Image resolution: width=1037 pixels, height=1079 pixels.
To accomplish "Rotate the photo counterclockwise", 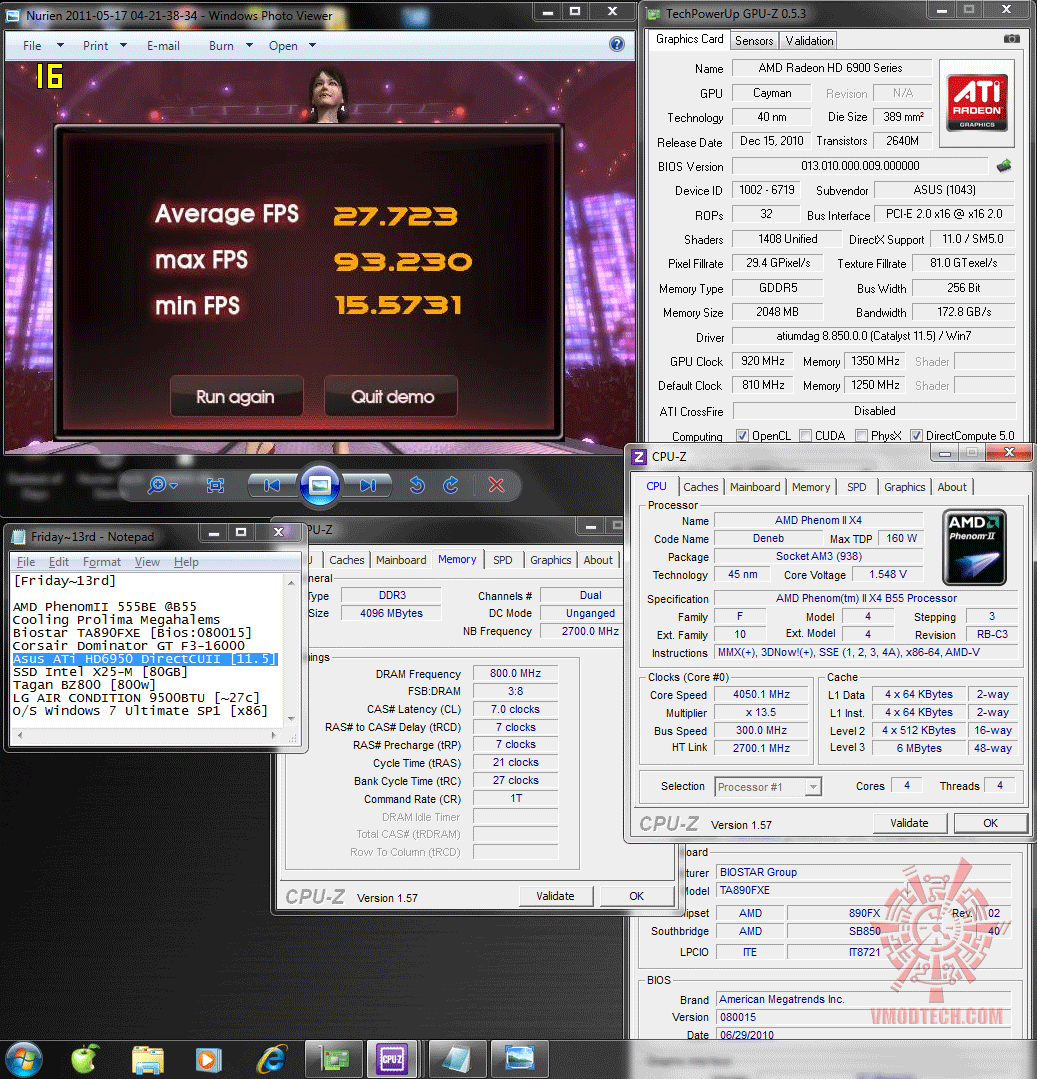I will pyautogui.click(x=417, y=485).
